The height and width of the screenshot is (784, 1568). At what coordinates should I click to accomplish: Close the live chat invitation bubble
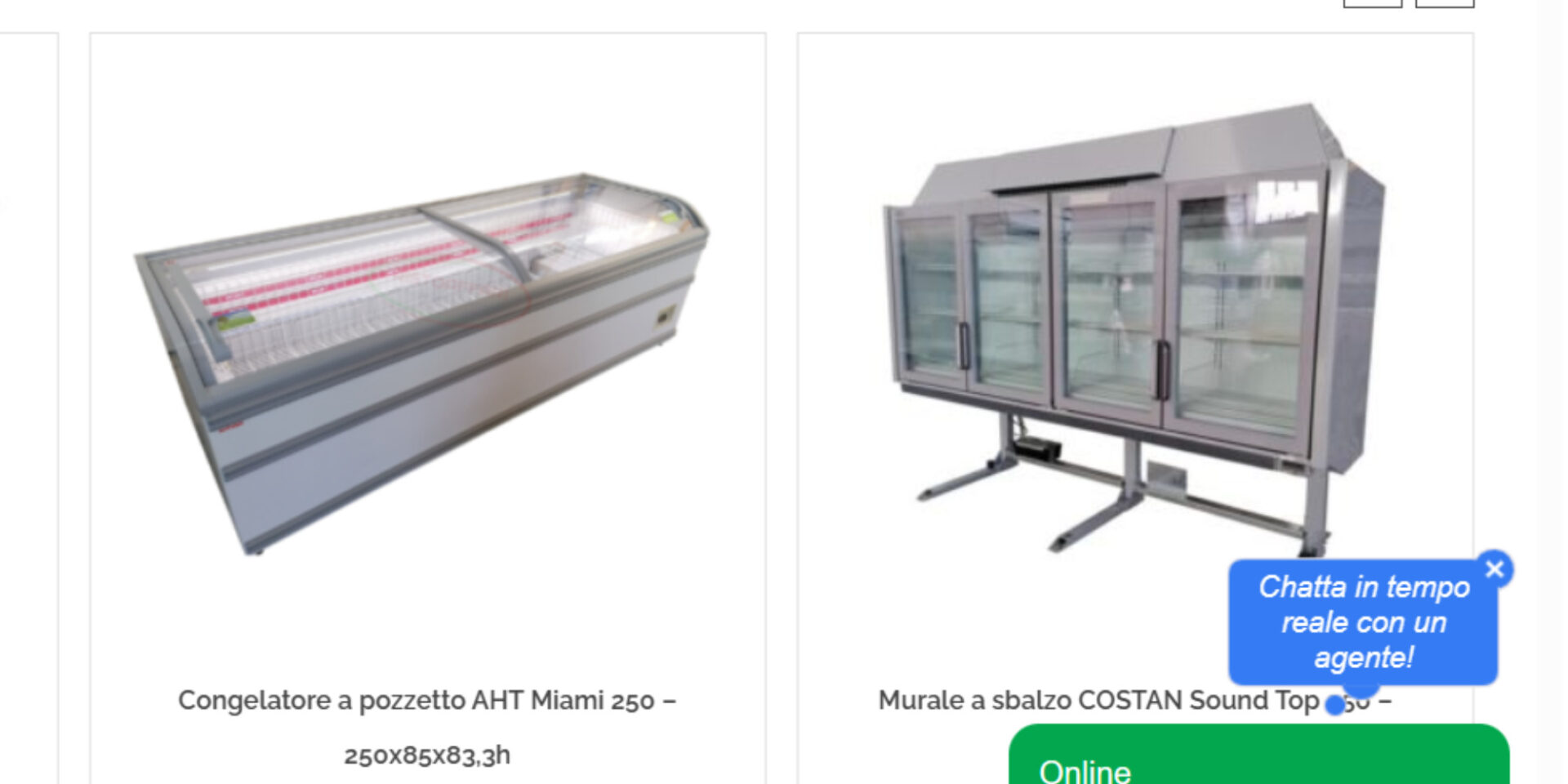coord(1494,569)
